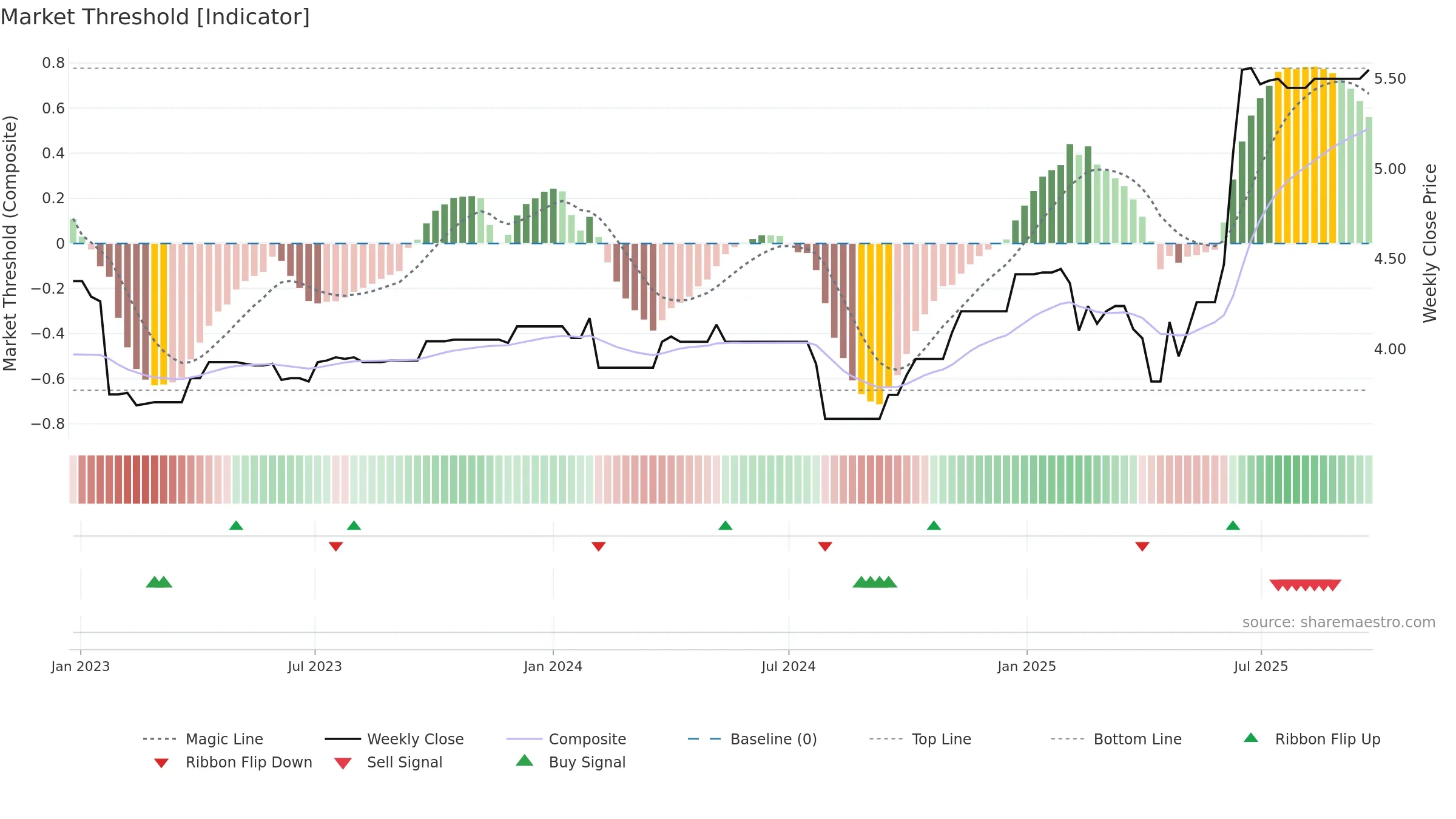Screen dimensions: 1456x819
Task: Click the 0.8 left axis tick label
Action: (53, 63)
